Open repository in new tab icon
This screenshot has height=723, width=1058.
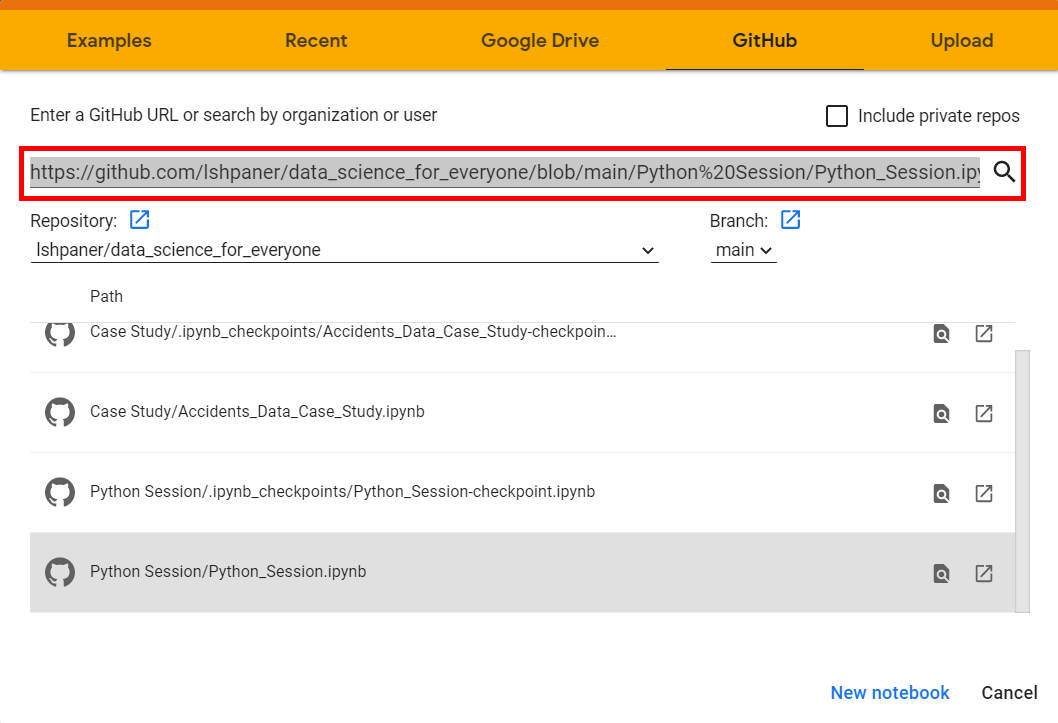tap(140, 220)
